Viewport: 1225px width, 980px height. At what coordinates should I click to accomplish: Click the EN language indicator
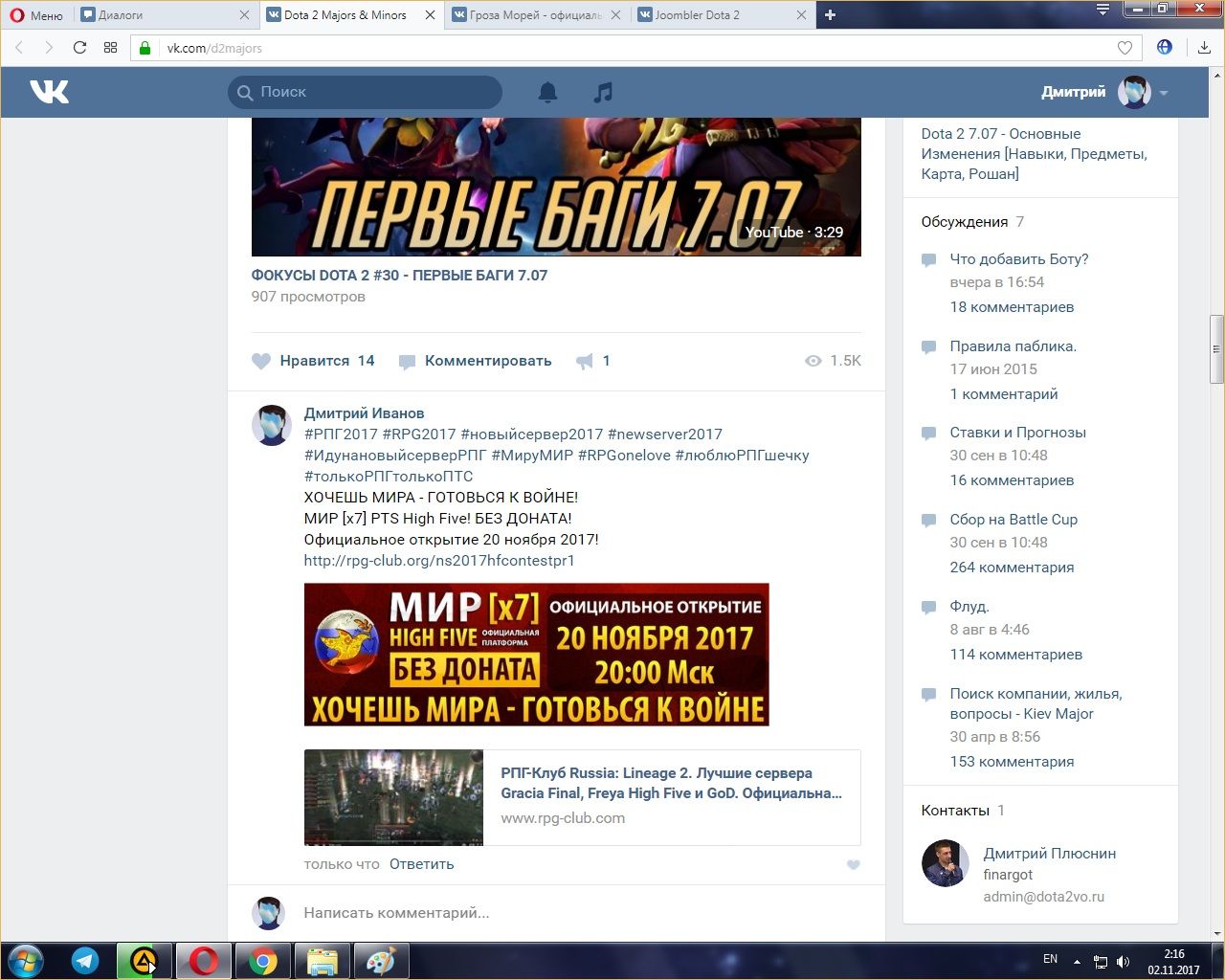(1050, 959)
